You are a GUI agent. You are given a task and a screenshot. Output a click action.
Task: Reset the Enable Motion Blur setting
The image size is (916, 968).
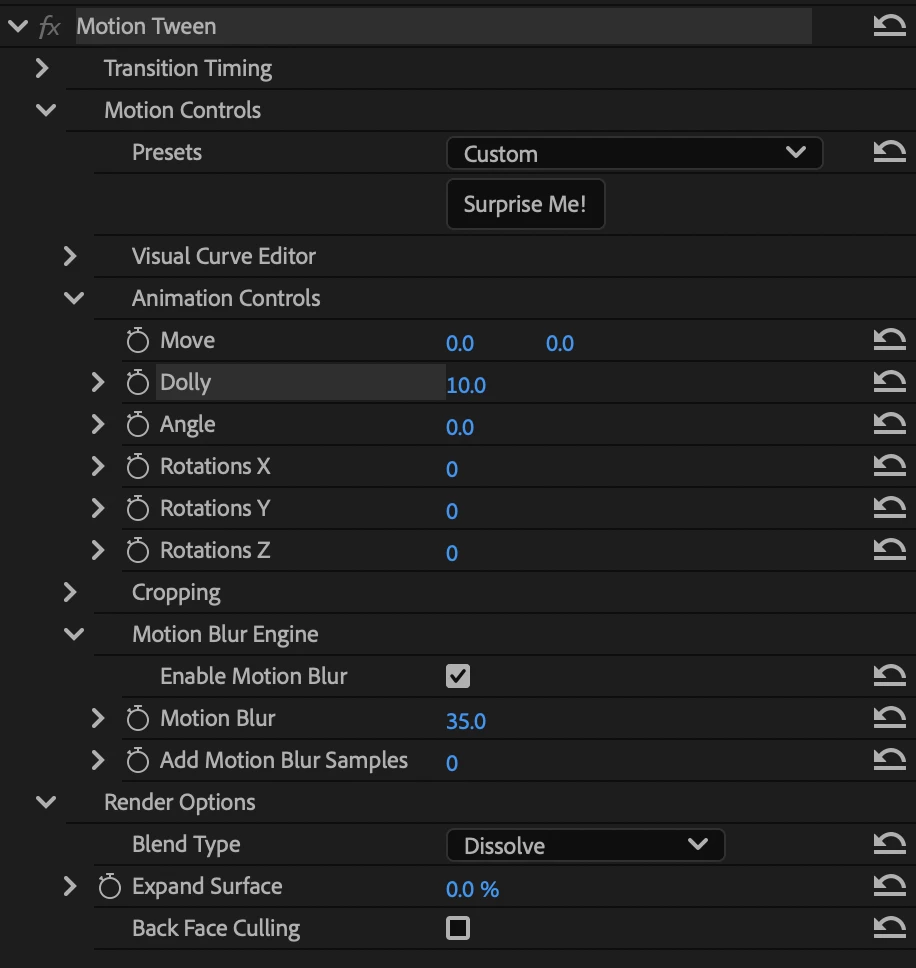[x=889, y=675]
